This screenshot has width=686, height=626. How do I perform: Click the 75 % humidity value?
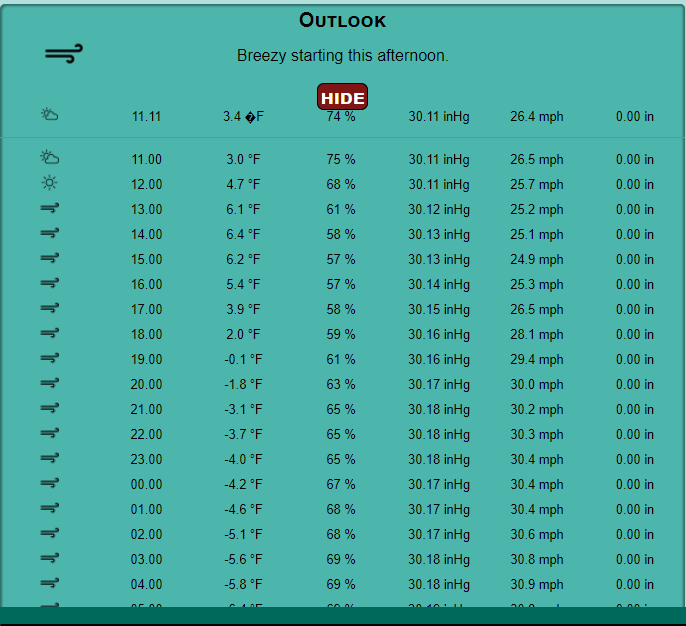click(x=341, y=159)
